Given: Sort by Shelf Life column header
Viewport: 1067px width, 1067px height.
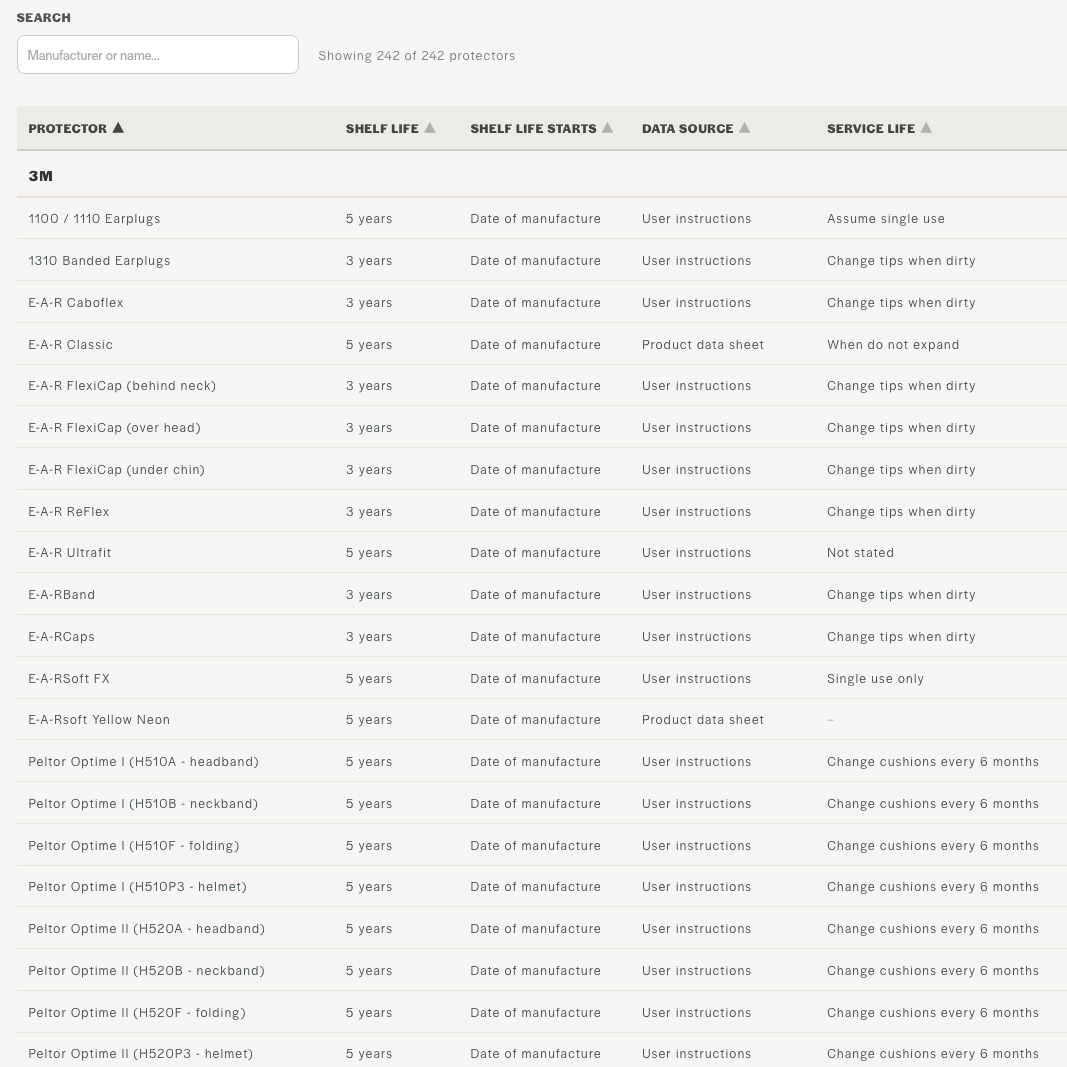Looking at the screenshot, I should tap(390, 128).
